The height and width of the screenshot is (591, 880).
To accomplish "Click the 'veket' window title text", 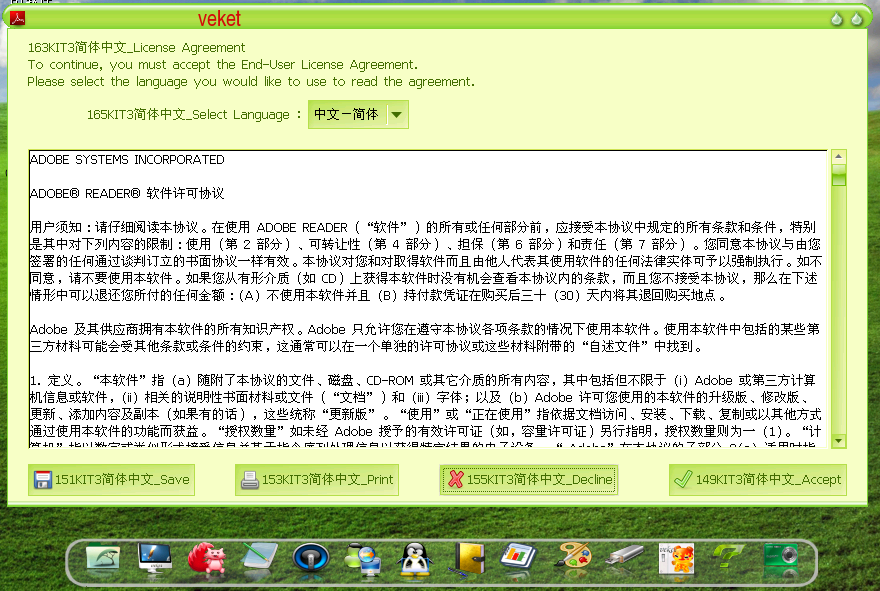I will pyautogui.click(x=219, y=19).
